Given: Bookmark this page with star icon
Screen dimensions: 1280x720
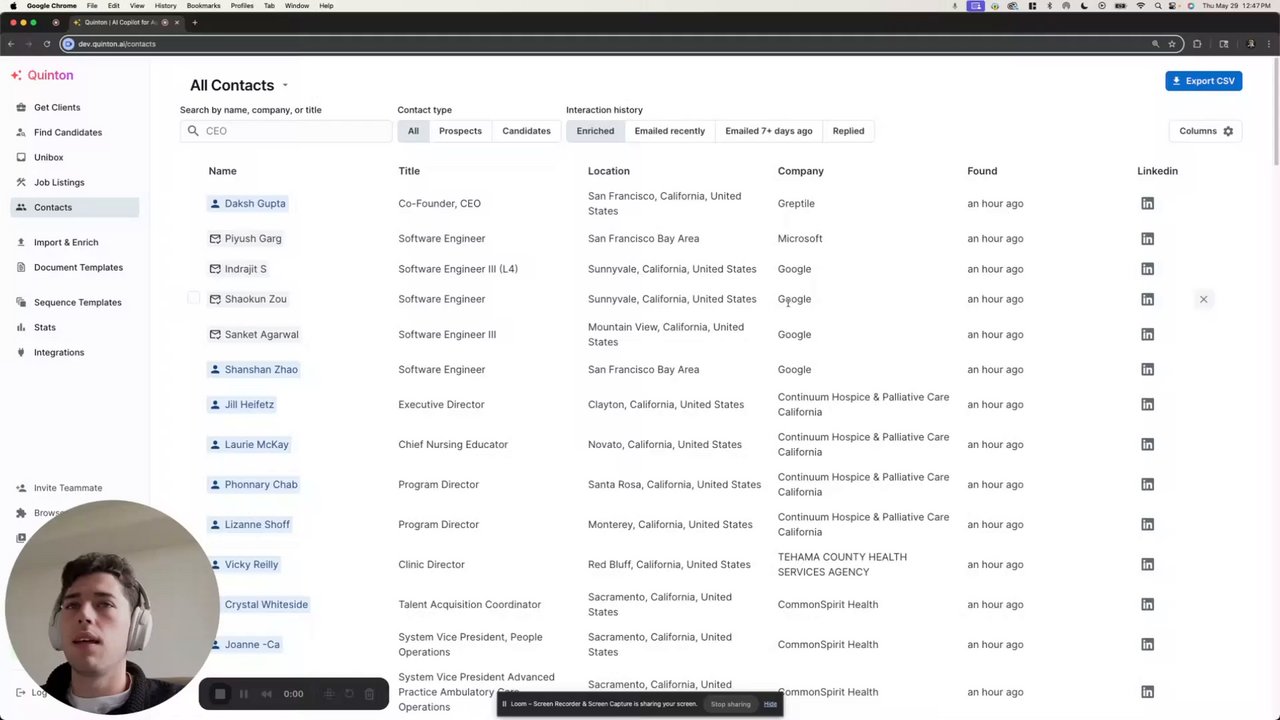Looking at the screenshot, I should click(x=1172, y=44).
